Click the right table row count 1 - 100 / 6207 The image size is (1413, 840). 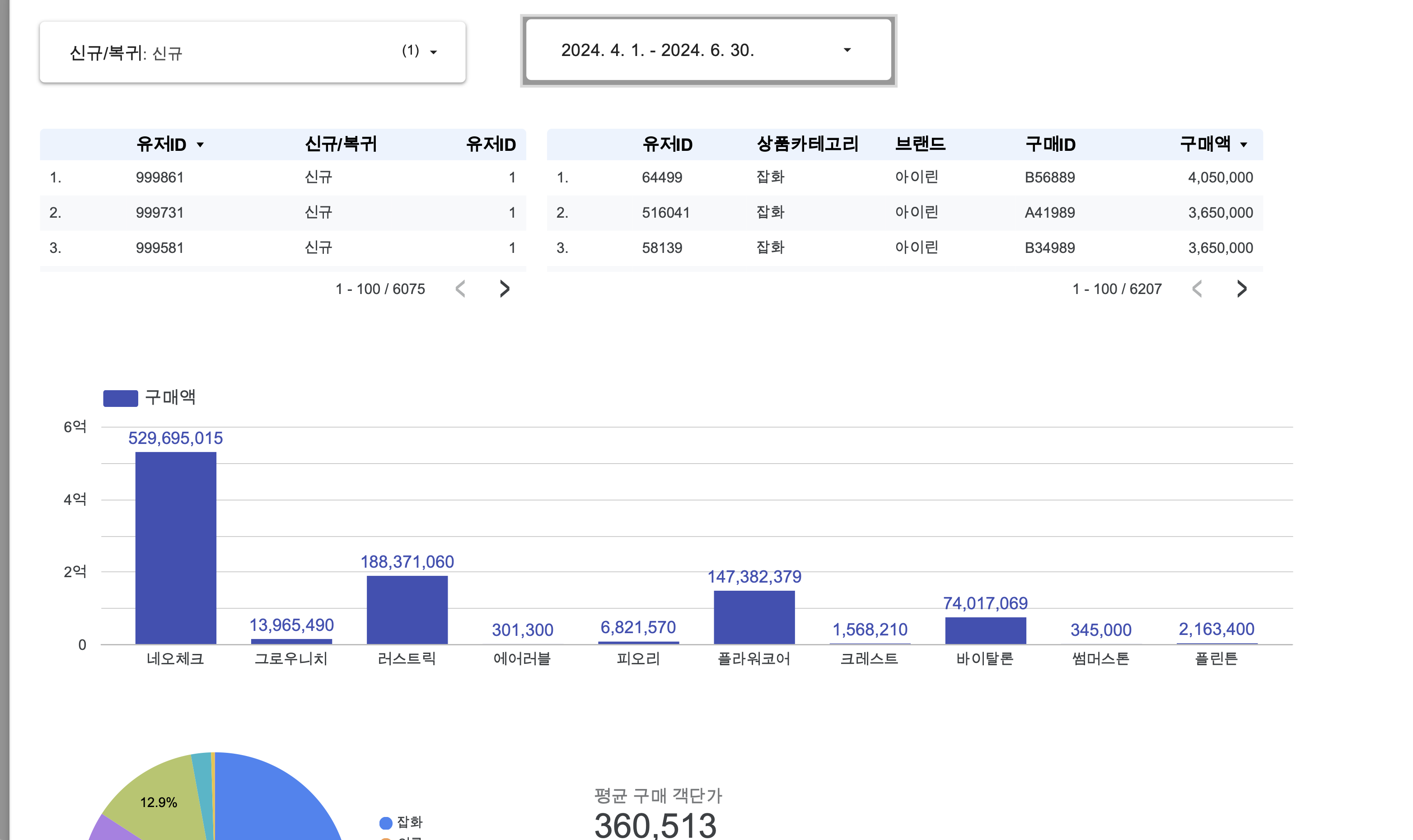click(1117, 289)
